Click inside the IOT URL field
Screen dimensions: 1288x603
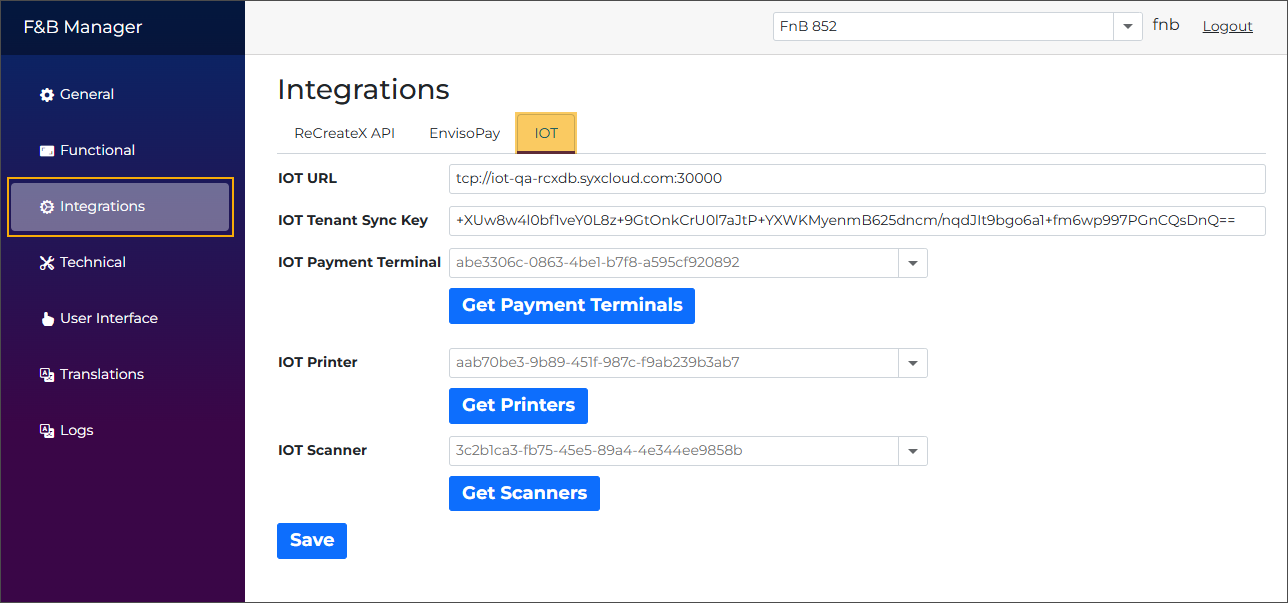coord(700,179)
